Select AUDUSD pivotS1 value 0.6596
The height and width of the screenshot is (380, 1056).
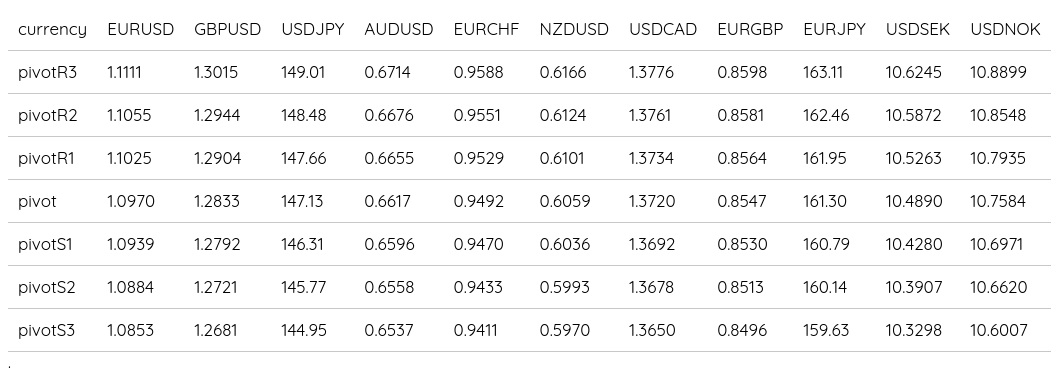click(389, 245)
